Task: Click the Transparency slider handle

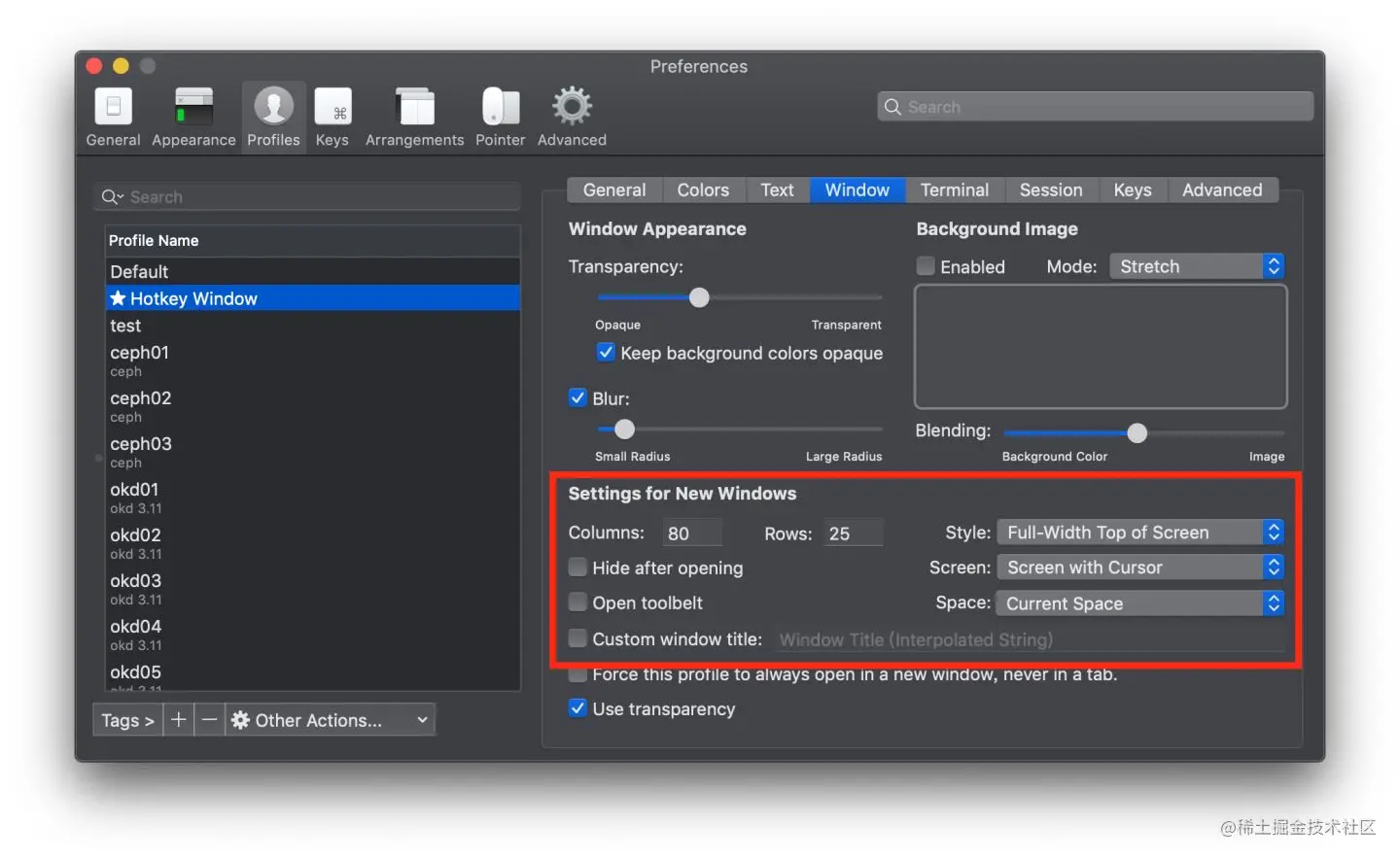Action: coord(699,297)
